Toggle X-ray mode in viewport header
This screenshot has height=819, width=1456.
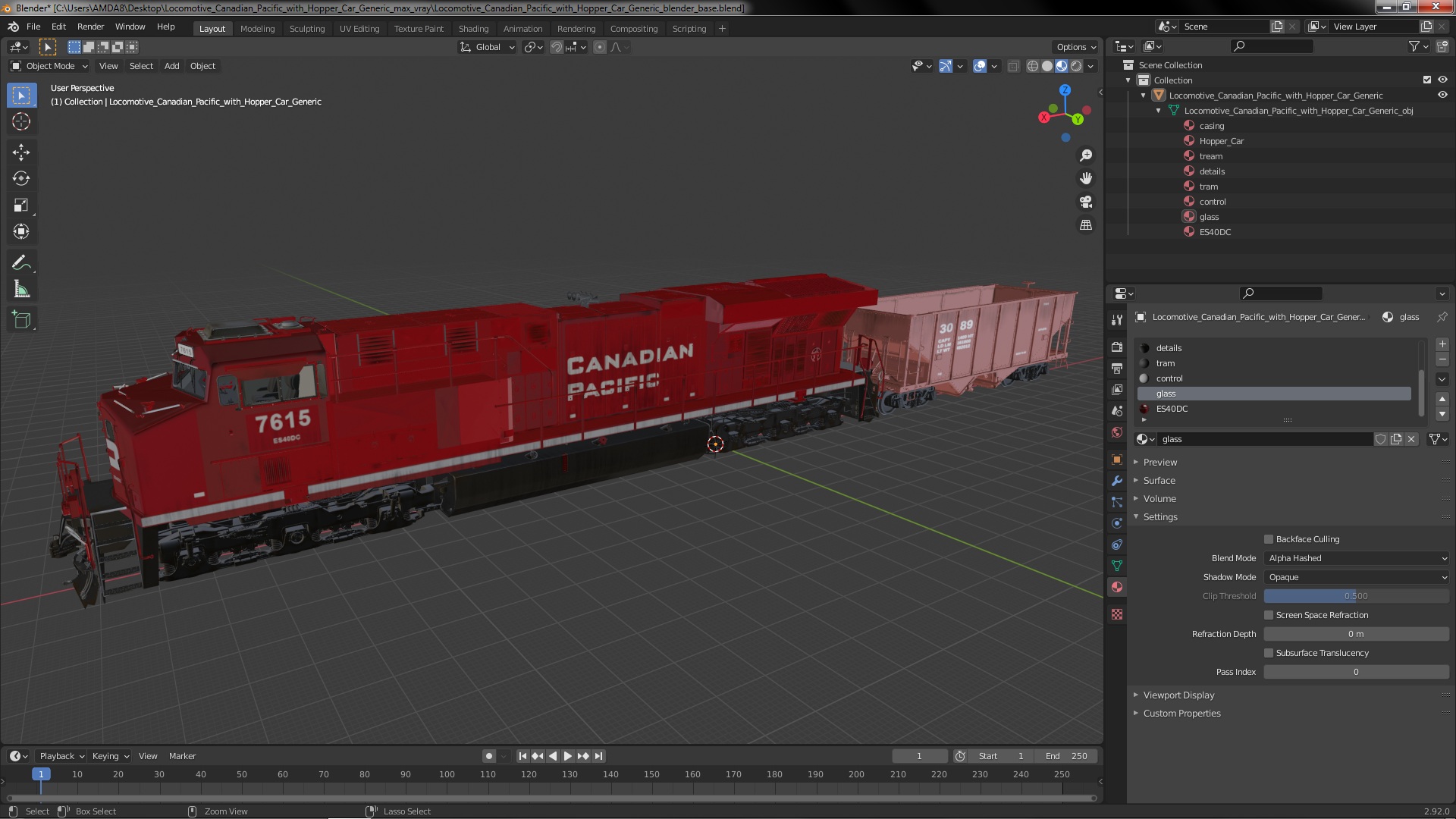tap(1013, 66)
